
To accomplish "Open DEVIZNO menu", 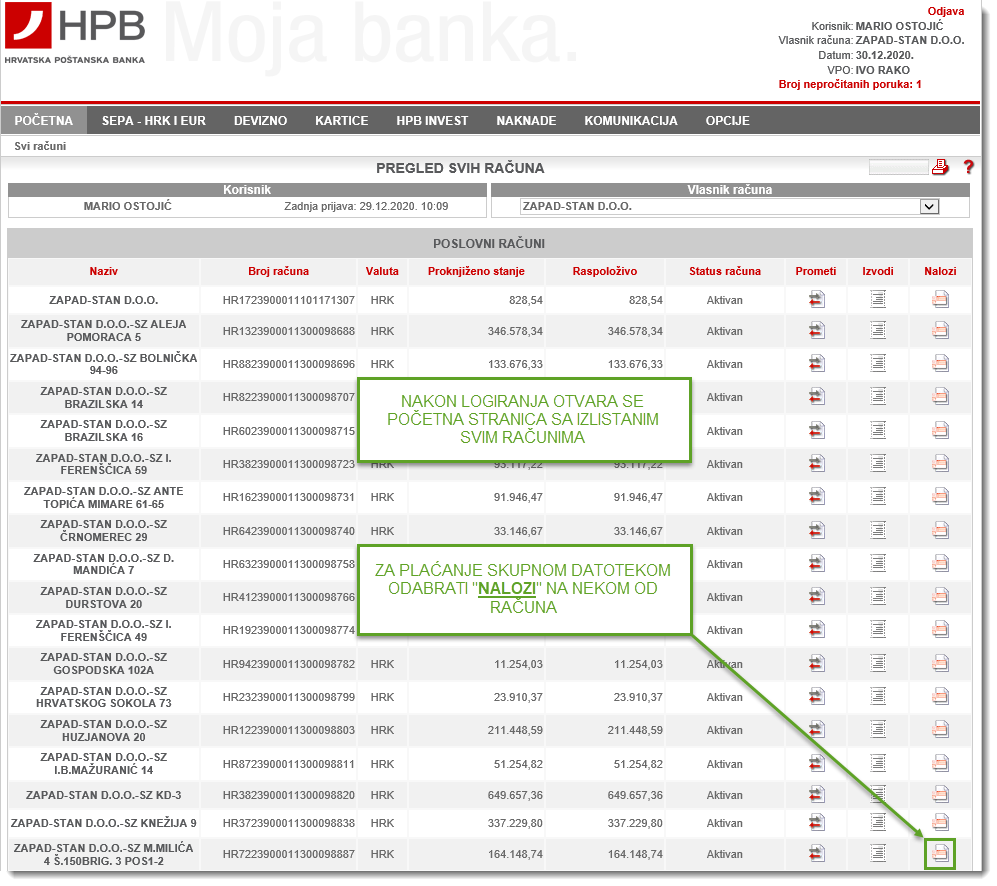I will 261,120.
